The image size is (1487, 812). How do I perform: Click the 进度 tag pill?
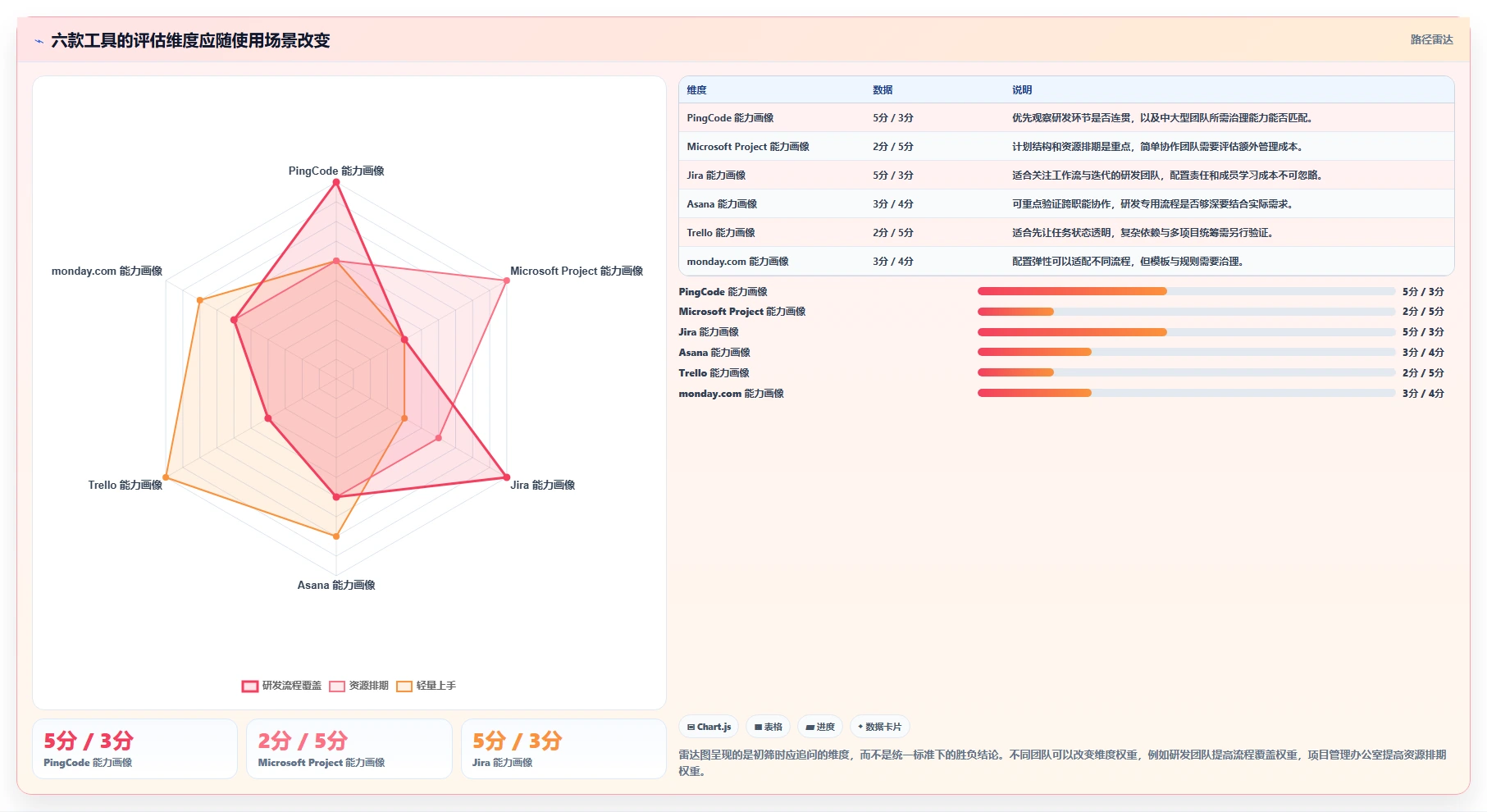click(x=820, y=727)
